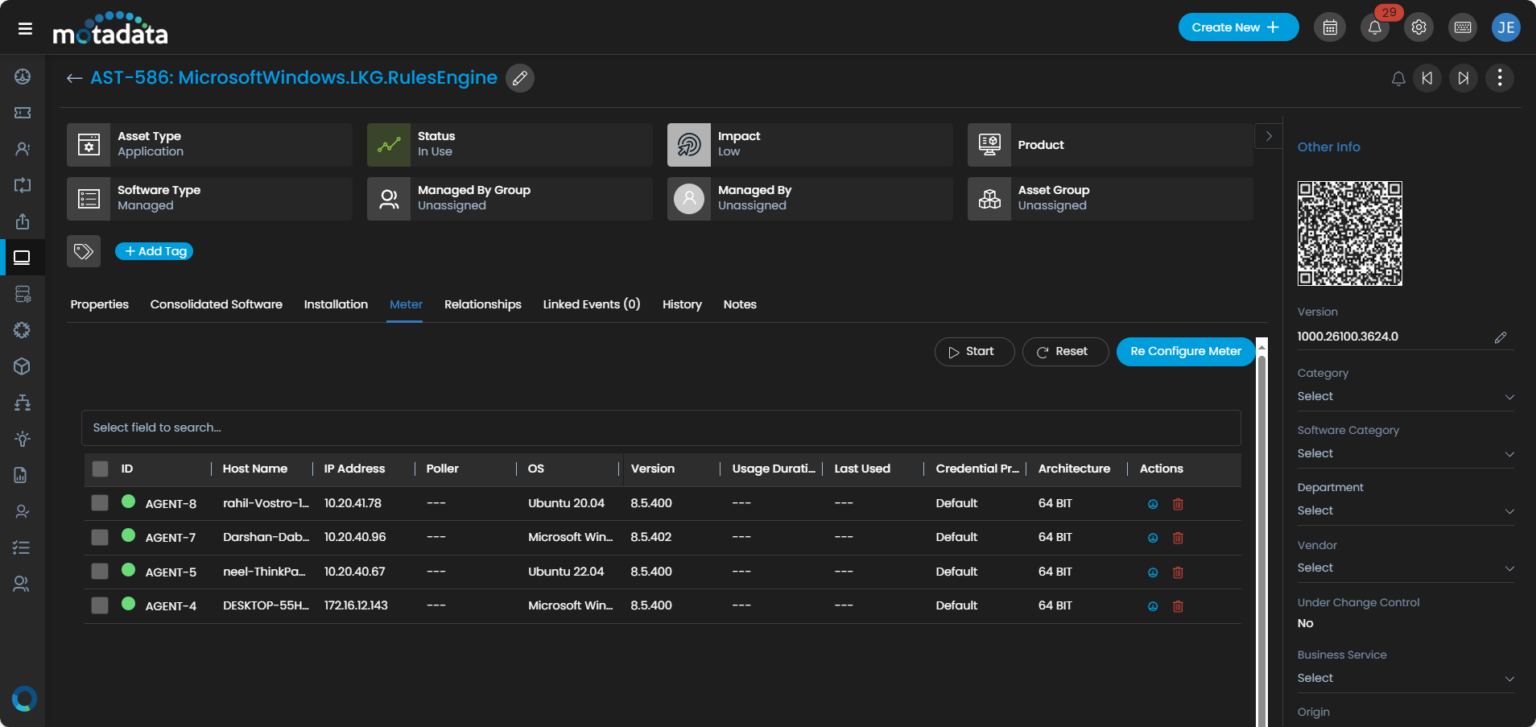
Task: Click the Add Tag button
Action: [154, 251]
